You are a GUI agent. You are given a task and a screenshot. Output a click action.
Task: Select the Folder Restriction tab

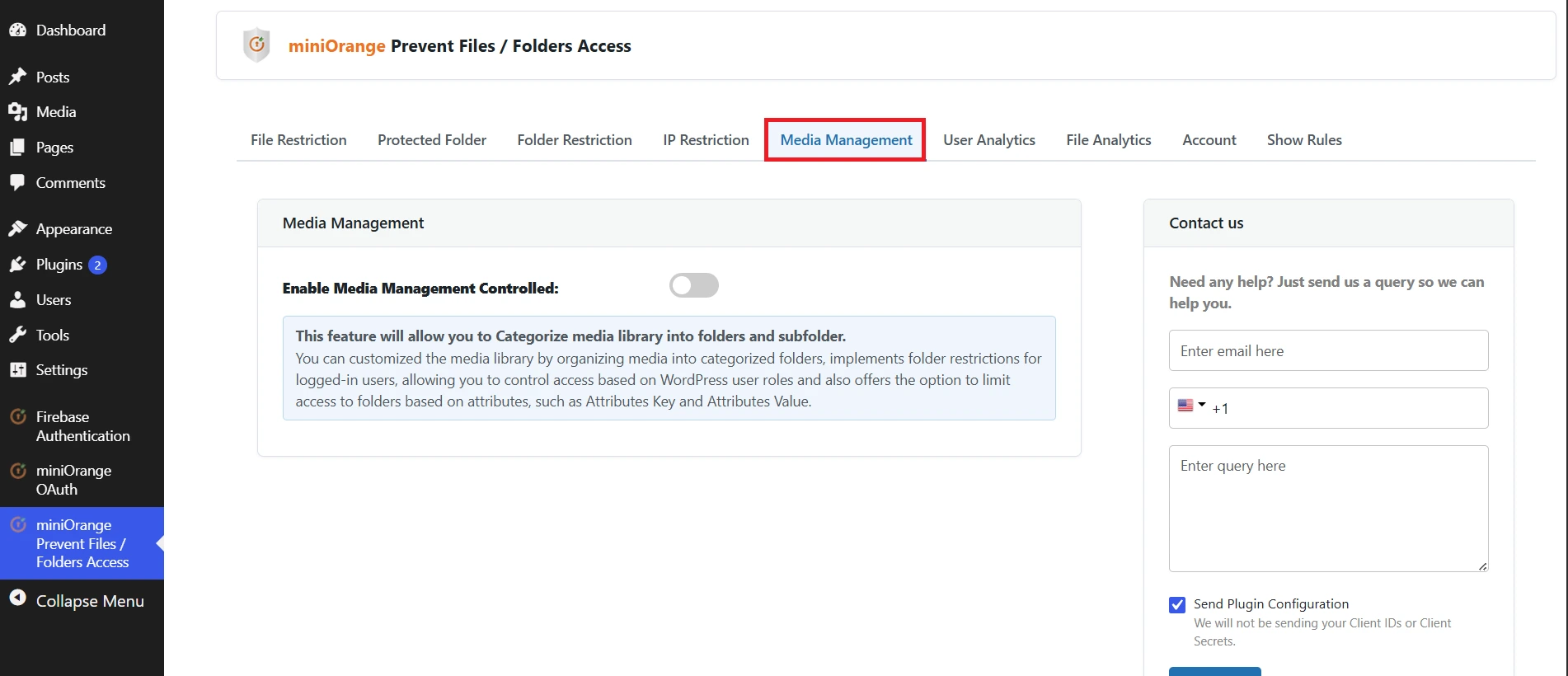coord(575,140)
